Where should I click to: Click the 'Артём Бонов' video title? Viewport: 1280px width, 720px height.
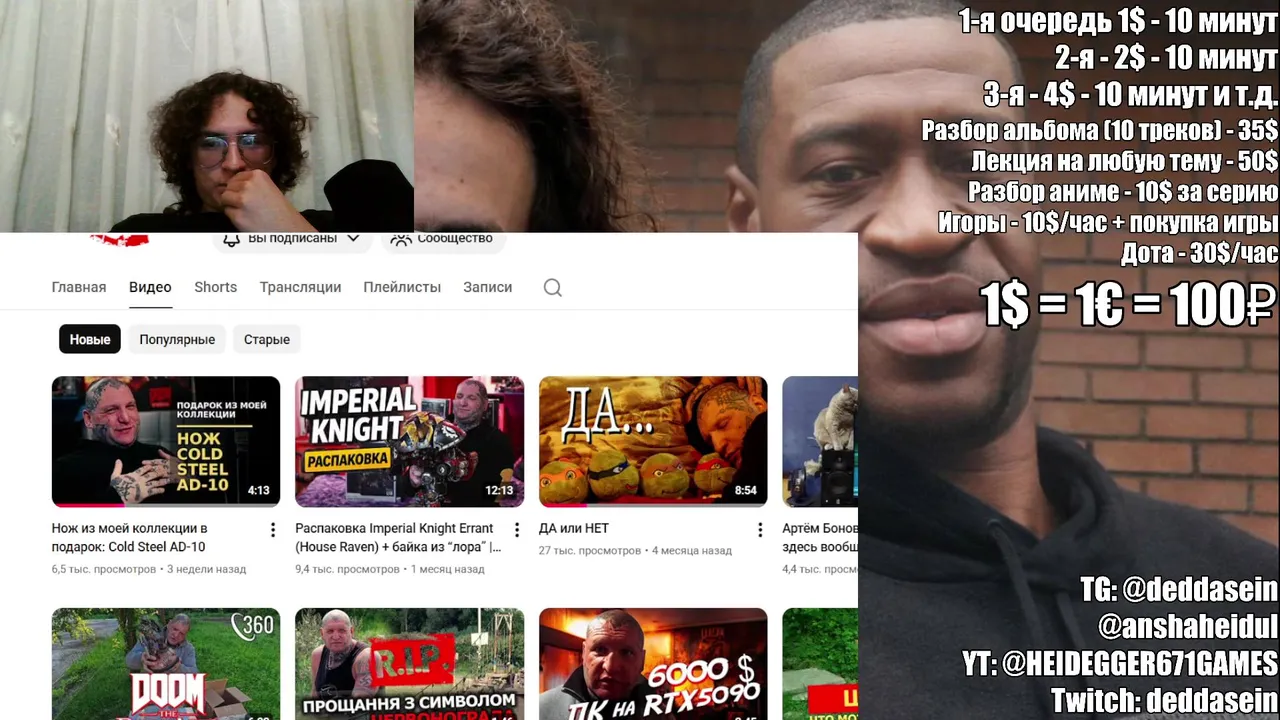point(820,537)
